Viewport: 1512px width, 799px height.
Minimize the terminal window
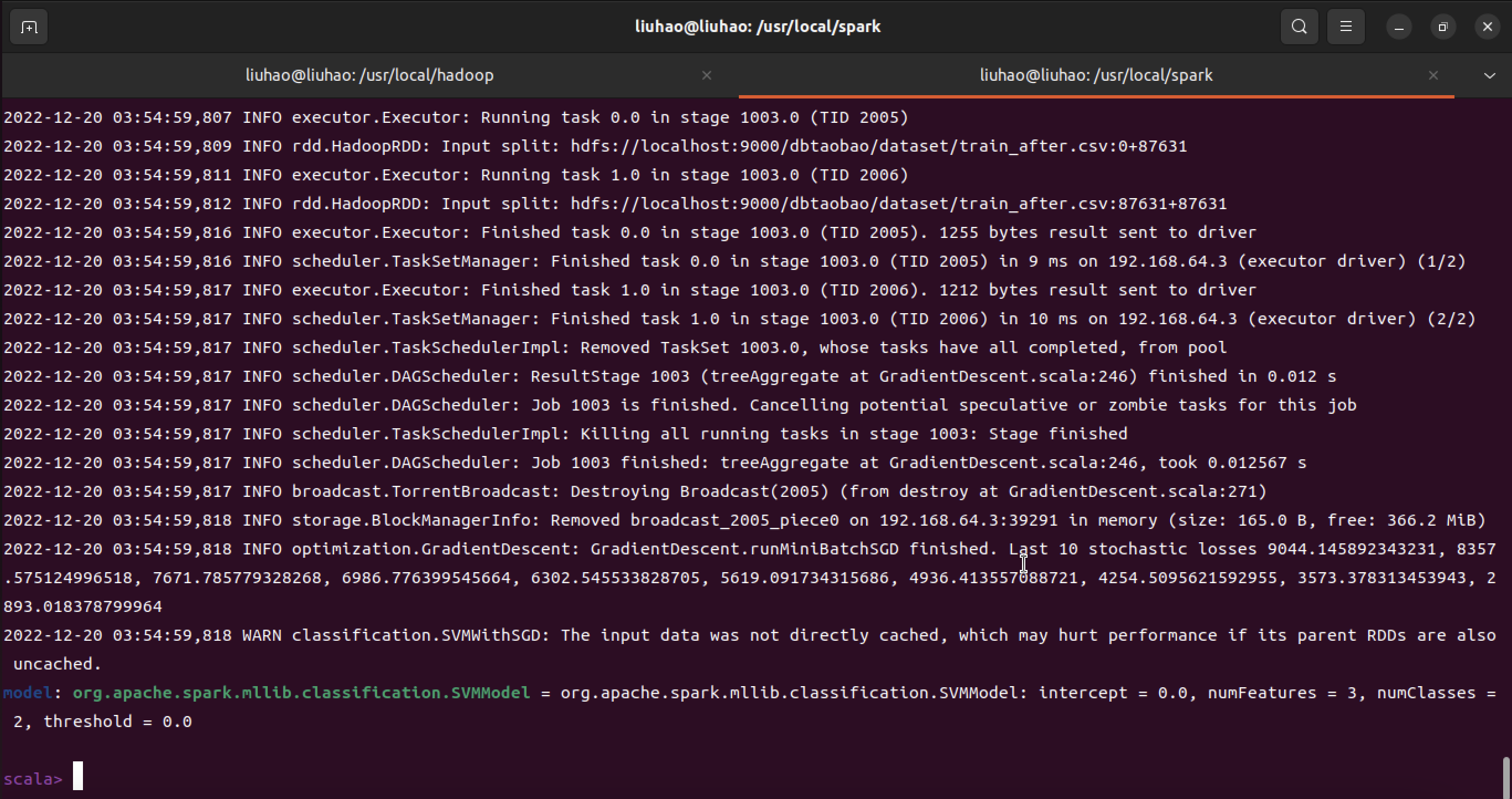[x=1399, y=27]
